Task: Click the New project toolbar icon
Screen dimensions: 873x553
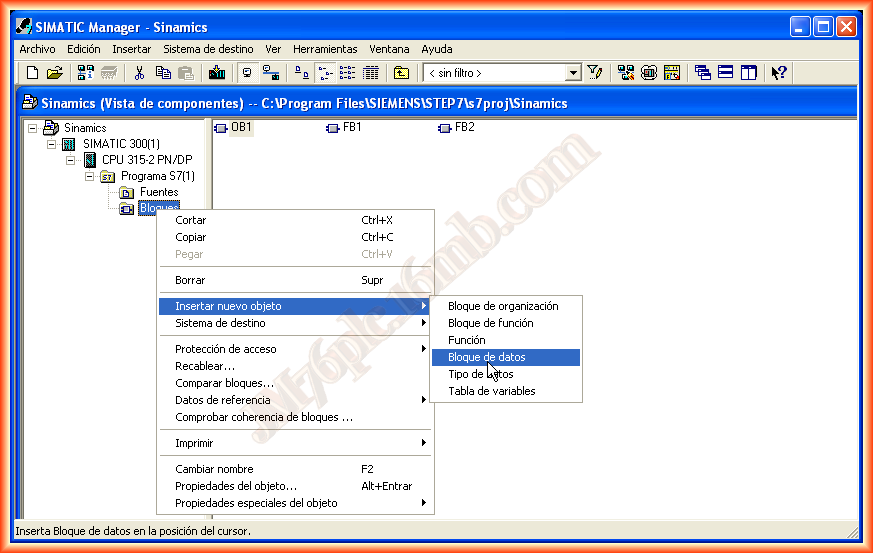Action: coord(32,73)
